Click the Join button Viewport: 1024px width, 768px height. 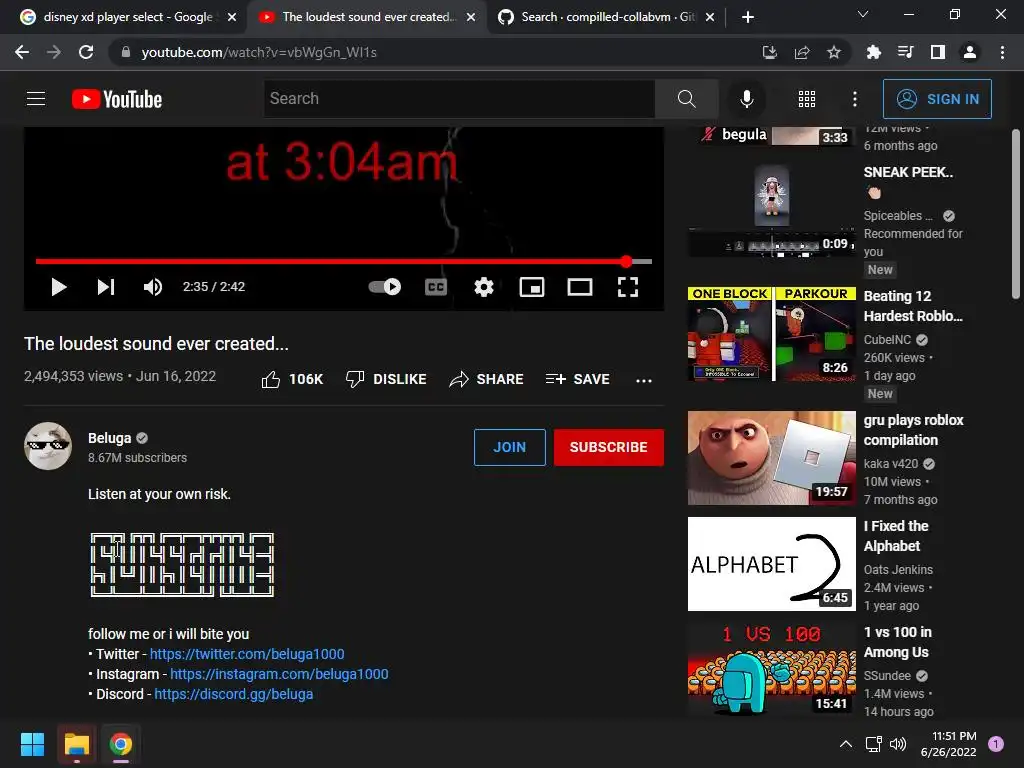click(509, 447)
